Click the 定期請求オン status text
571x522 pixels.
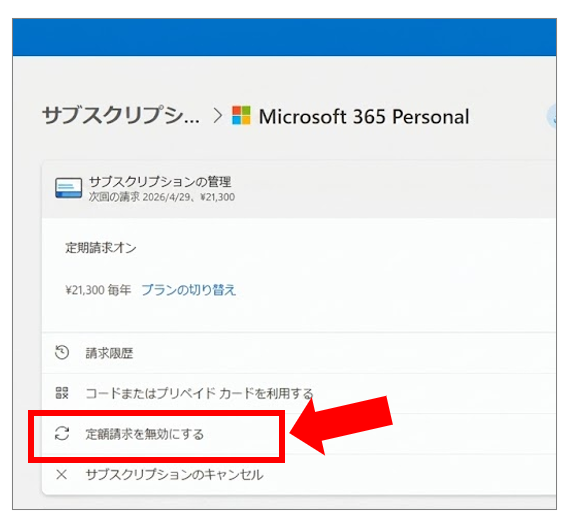pos(101,248)
